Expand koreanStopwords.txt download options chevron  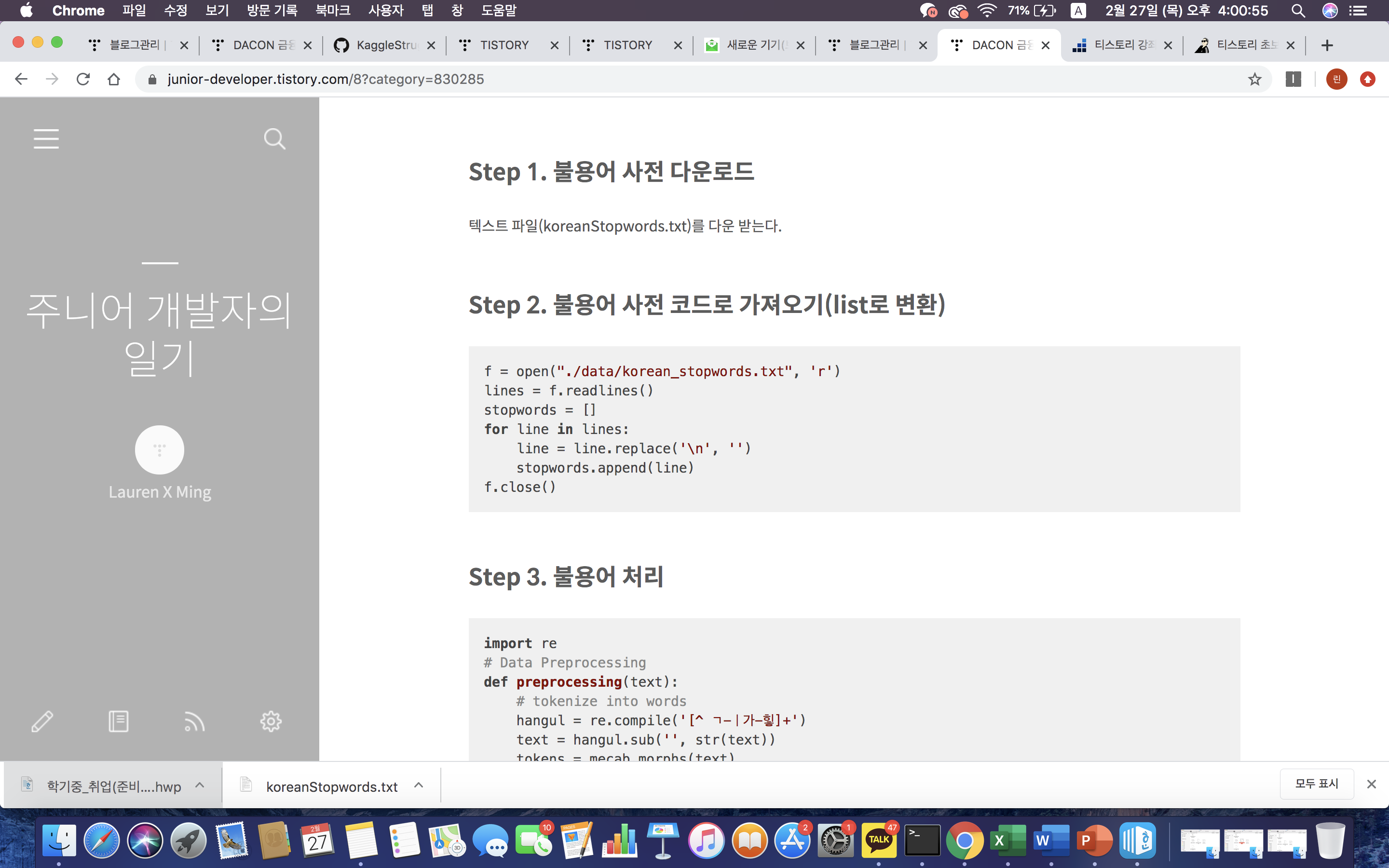tap(419, 786)
